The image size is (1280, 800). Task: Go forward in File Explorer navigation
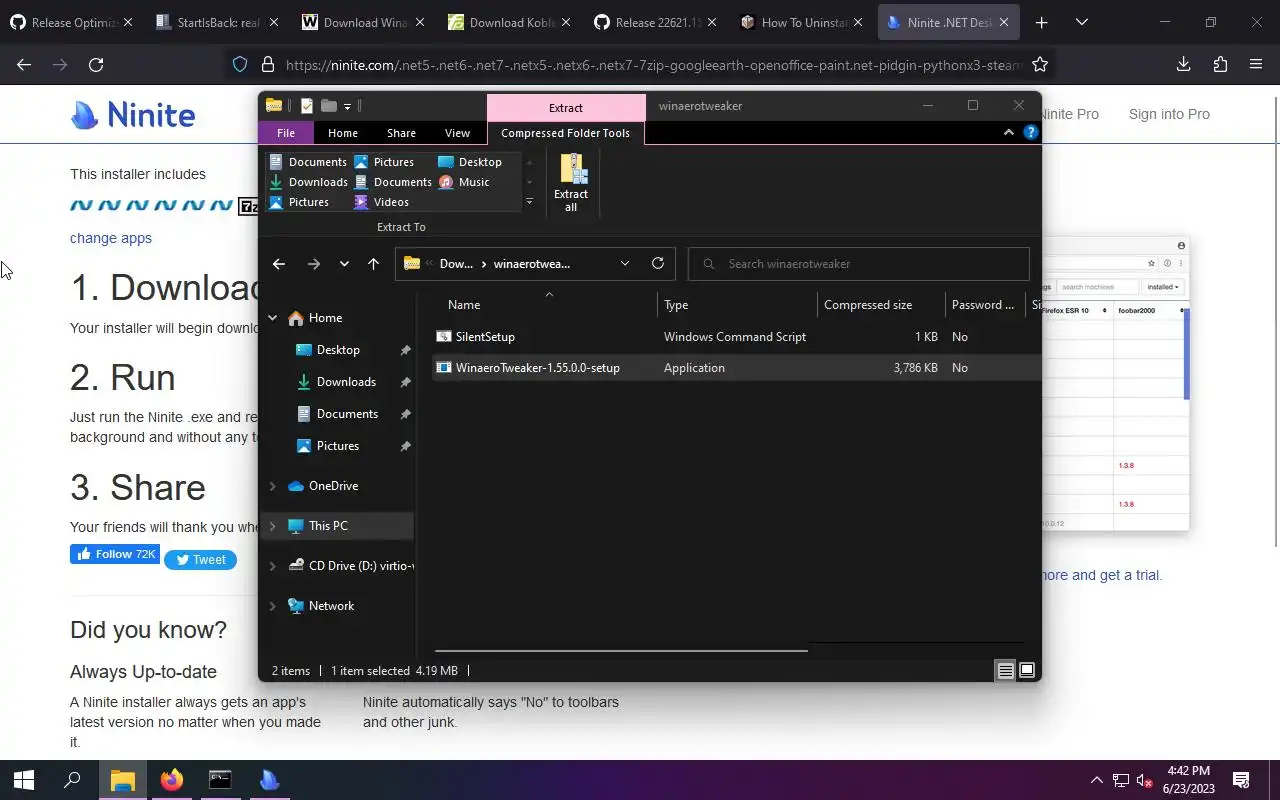[313, 264]
